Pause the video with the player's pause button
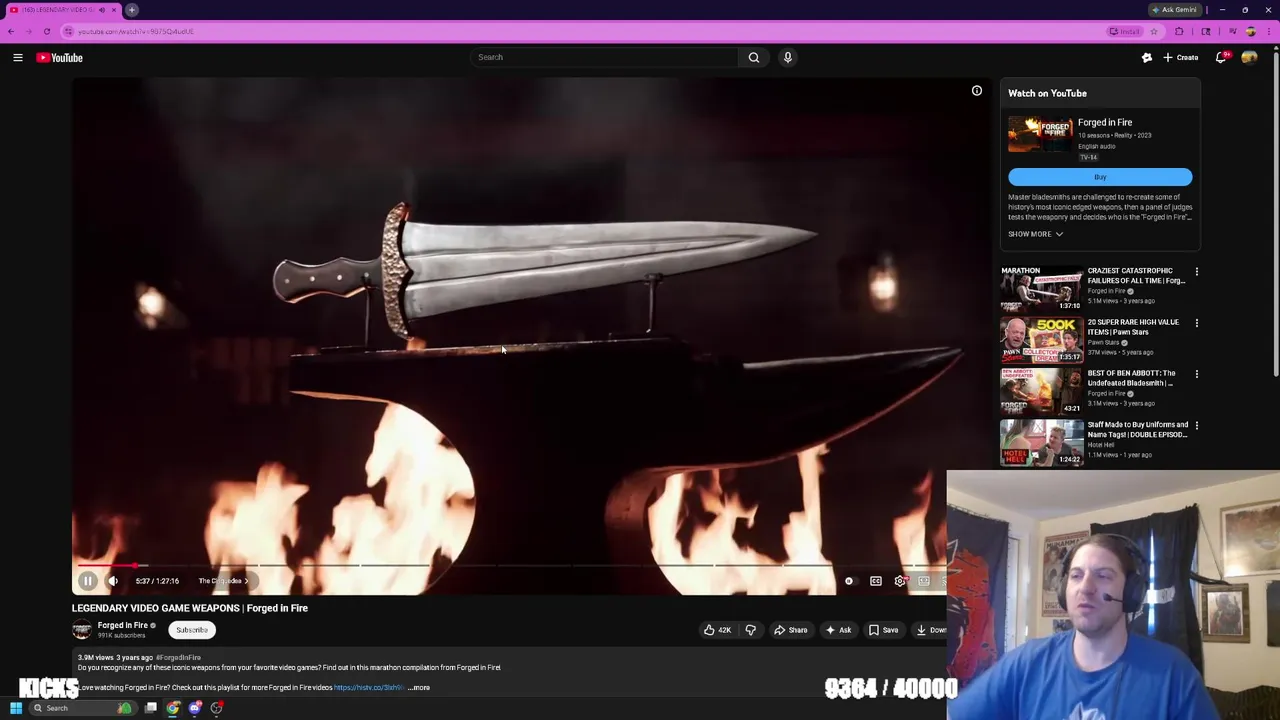This screenshot has height=720, width=1280. (87, 581)
